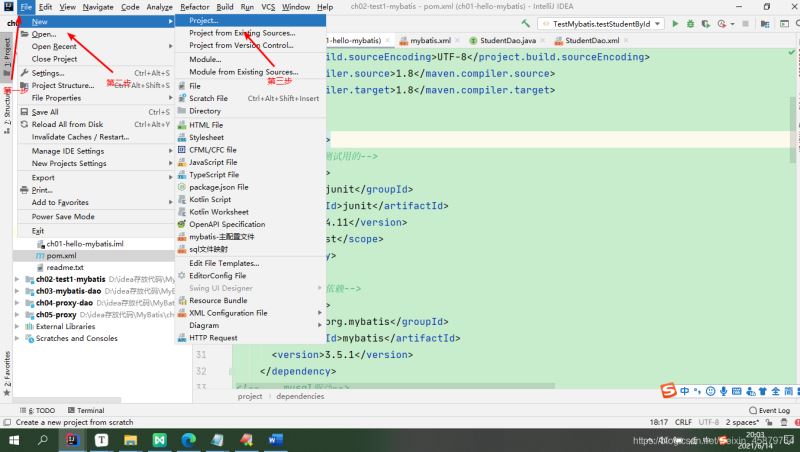Click the Sogou soft keyboard icon
The width and height of the screenshot is (800, 452).
(736, 391)
